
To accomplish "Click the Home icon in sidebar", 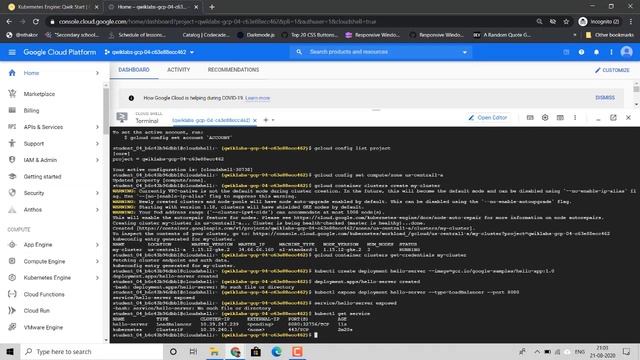I will (12, 73).
